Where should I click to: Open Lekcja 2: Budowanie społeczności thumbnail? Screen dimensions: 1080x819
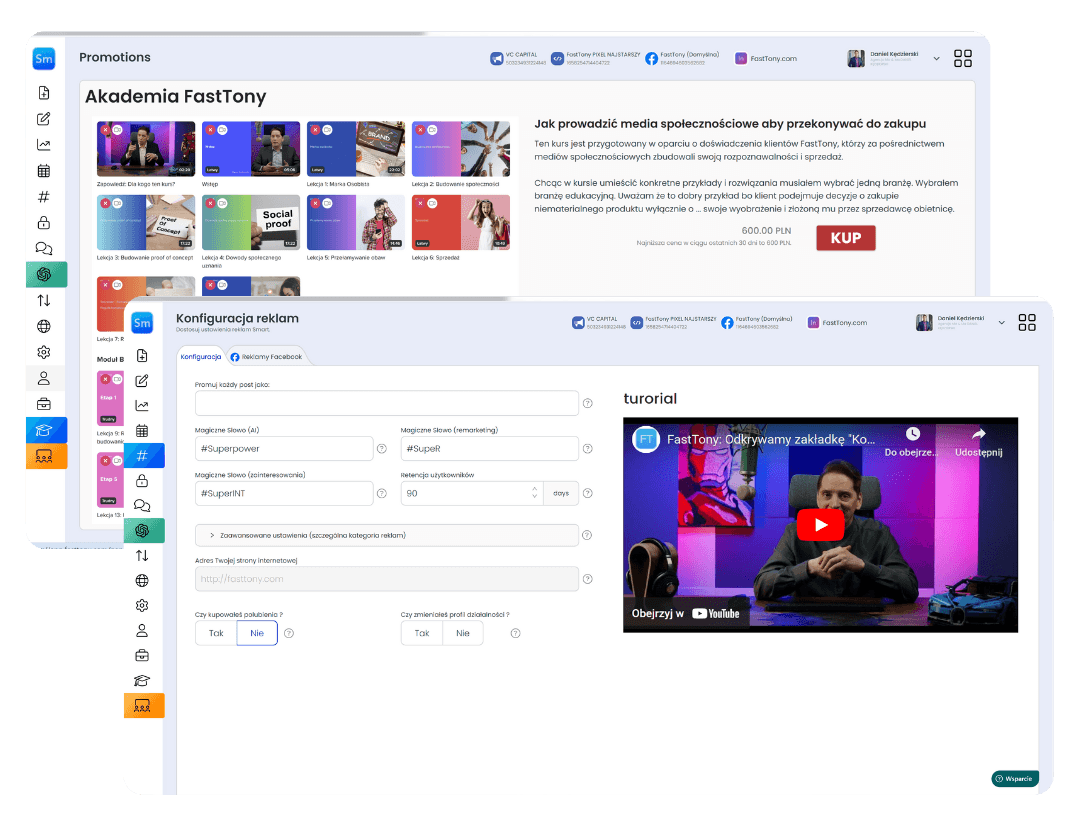point(461,149)
